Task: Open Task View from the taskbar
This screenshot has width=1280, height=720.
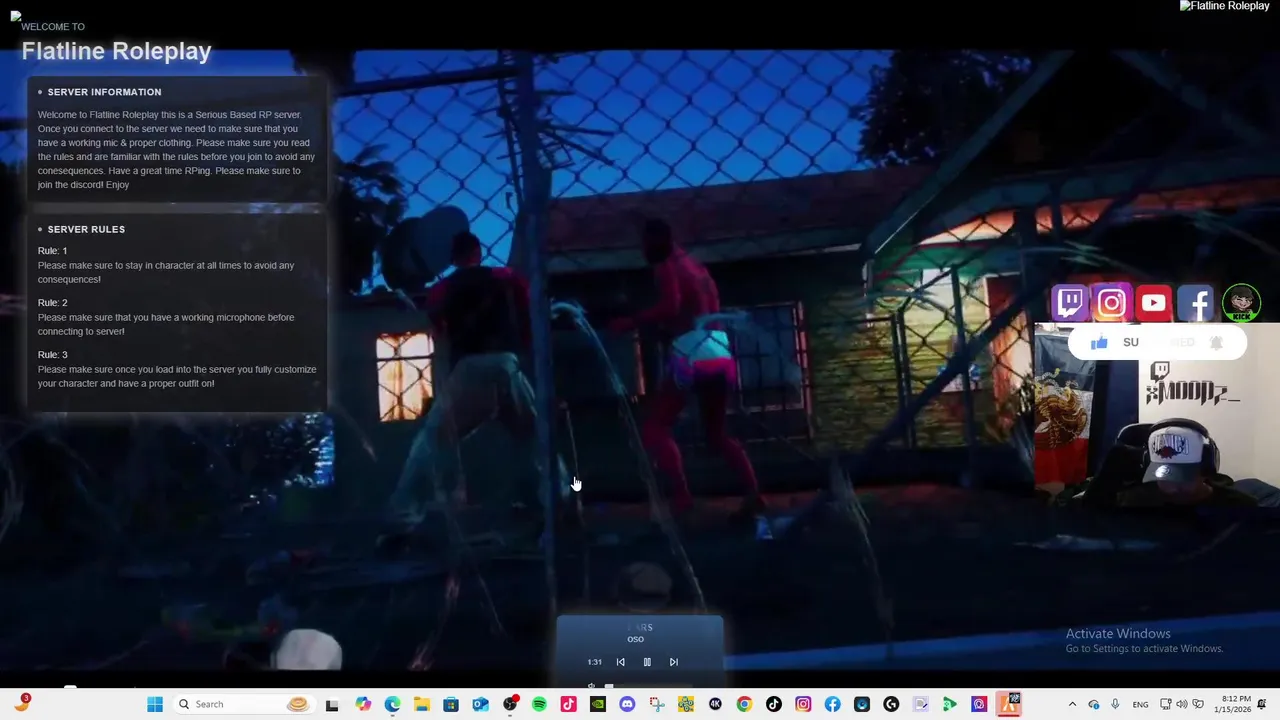Action: click(332, 704)
